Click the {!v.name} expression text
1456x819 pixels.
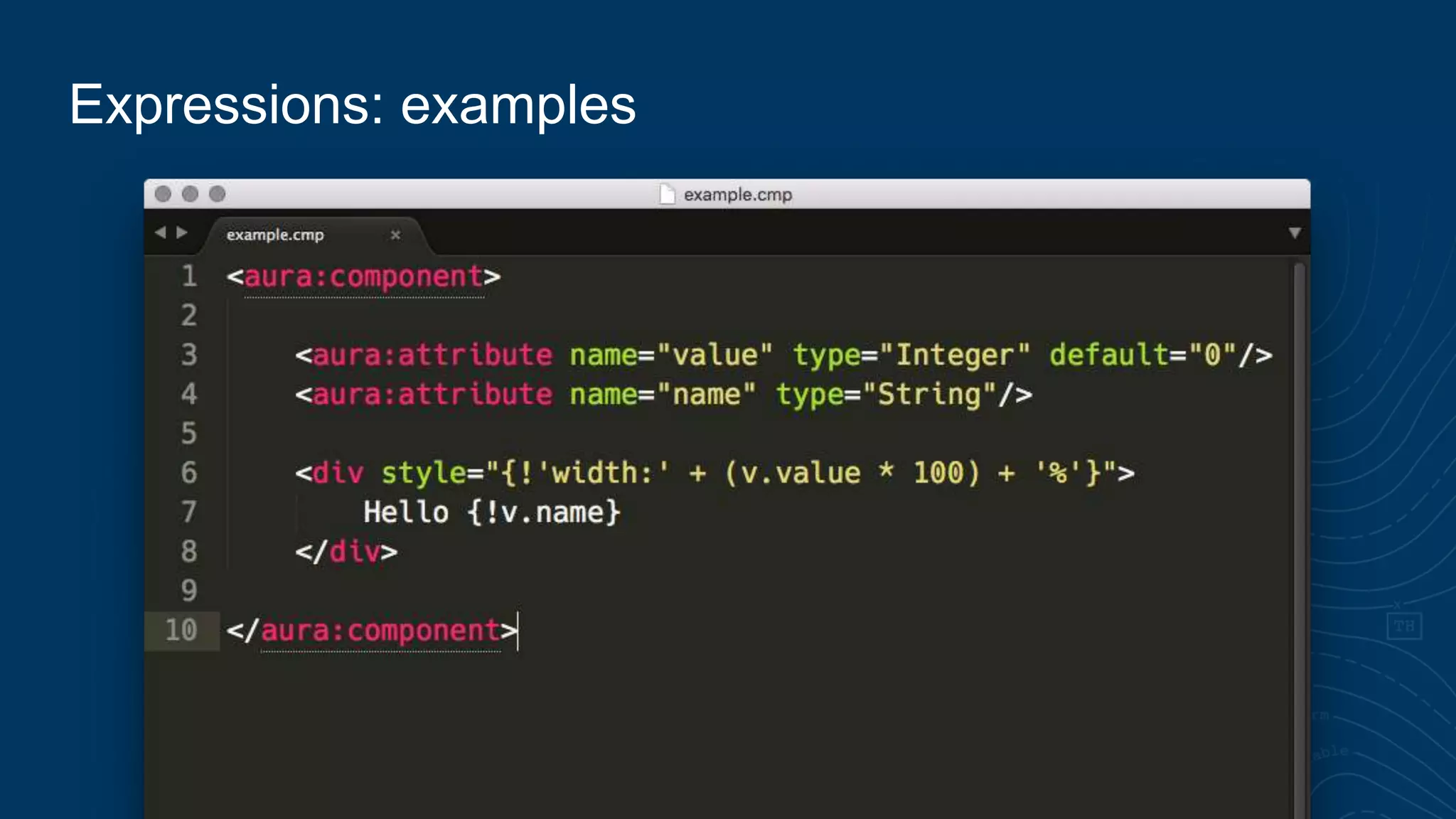pyautogui.click(x=544, y=513)
